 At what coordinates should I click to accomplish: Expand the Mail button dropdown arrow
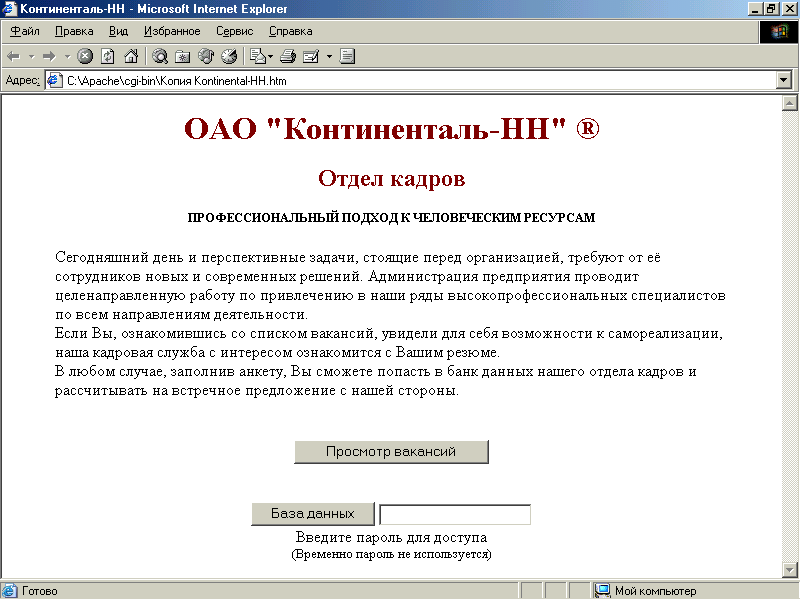tap(271, 57)
